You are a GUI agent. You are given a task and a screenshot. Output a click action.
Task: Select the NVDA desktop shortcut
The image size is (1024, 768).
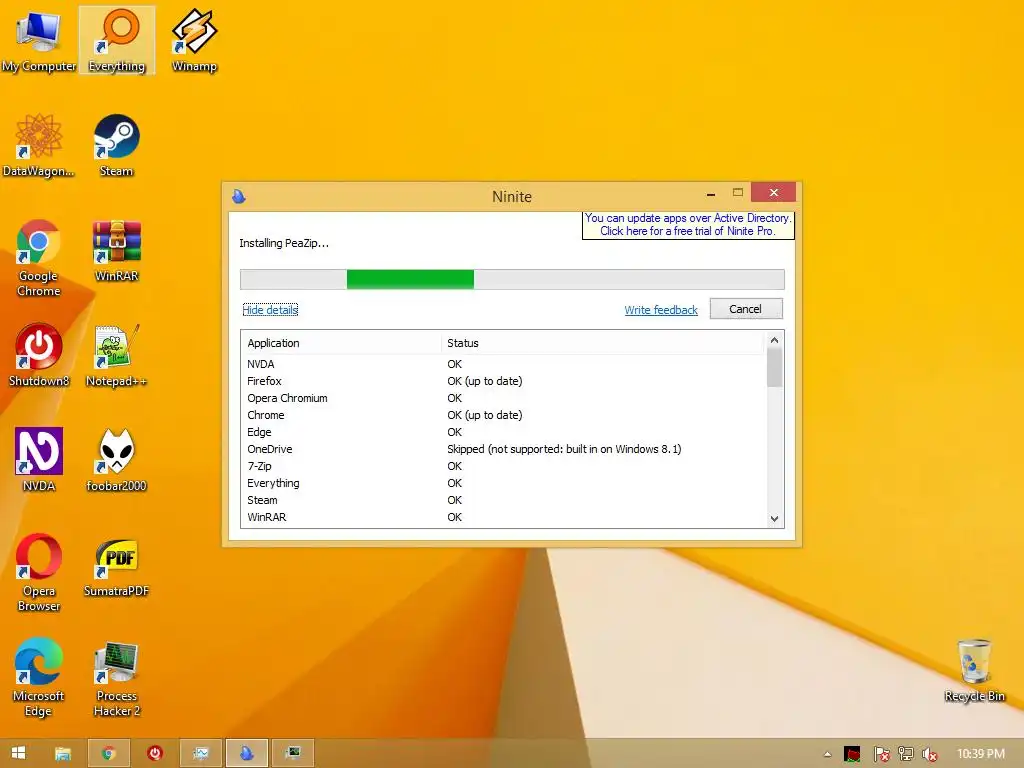coord(39,460)
